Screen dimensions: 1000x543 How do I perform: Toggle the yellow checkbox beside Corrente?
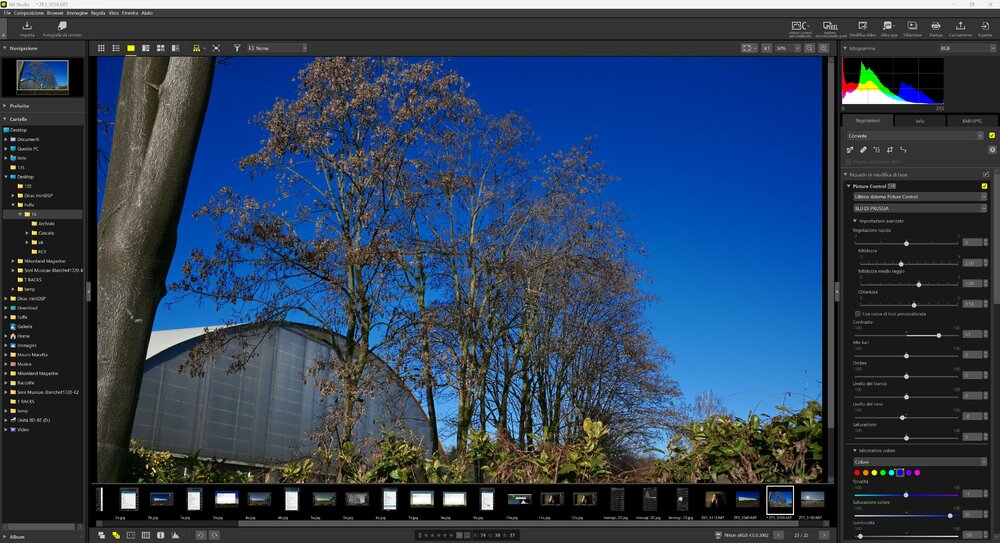[x=992, y=135]
